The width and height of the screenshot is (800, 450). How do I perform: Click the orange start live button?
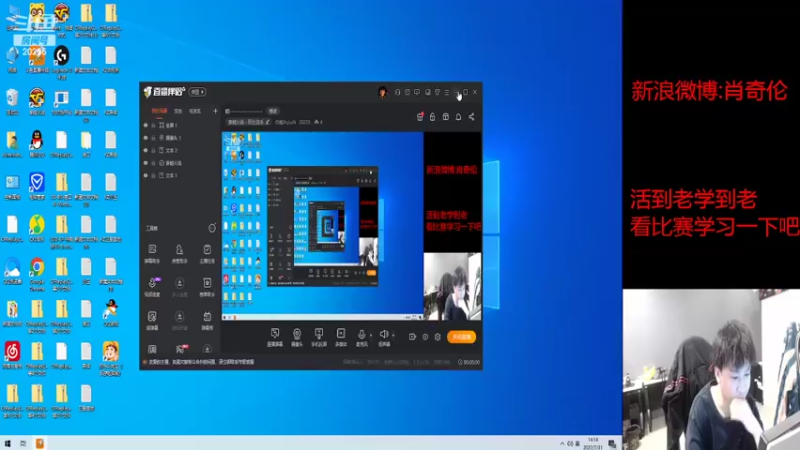(462, 337)
